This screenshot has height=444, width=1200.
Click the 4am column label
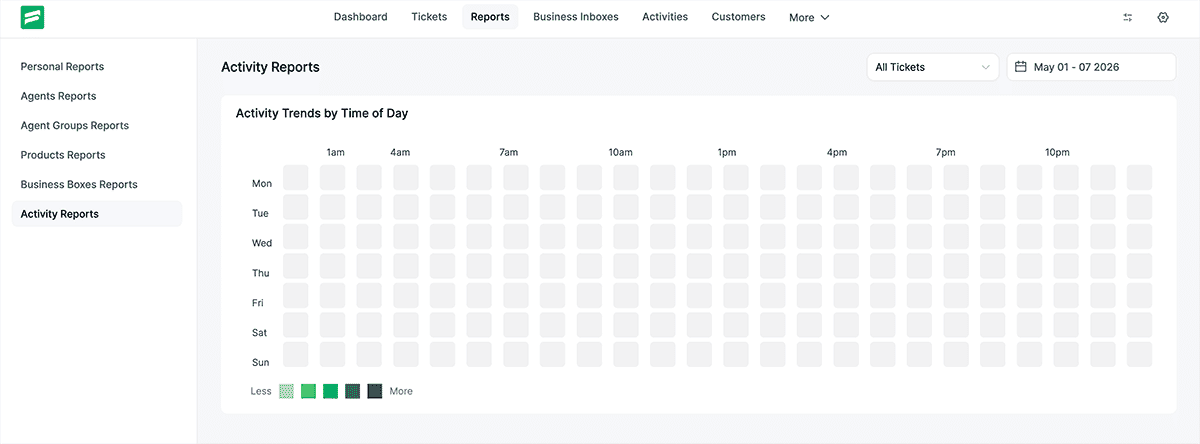click(x=400, y=152)
